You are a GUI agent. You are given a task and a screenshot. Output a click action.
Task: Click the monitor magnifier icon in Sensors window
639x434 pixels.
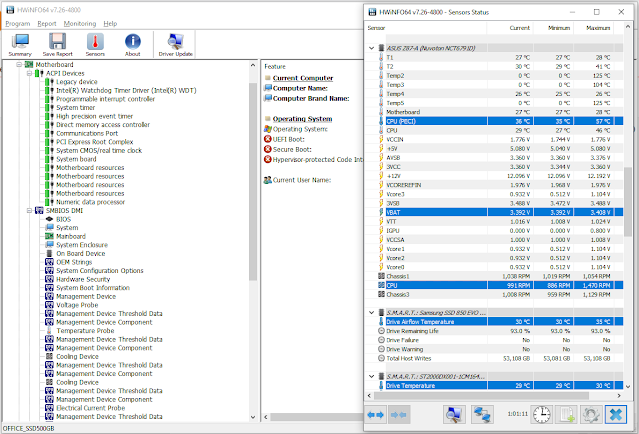tap(454, 415)
